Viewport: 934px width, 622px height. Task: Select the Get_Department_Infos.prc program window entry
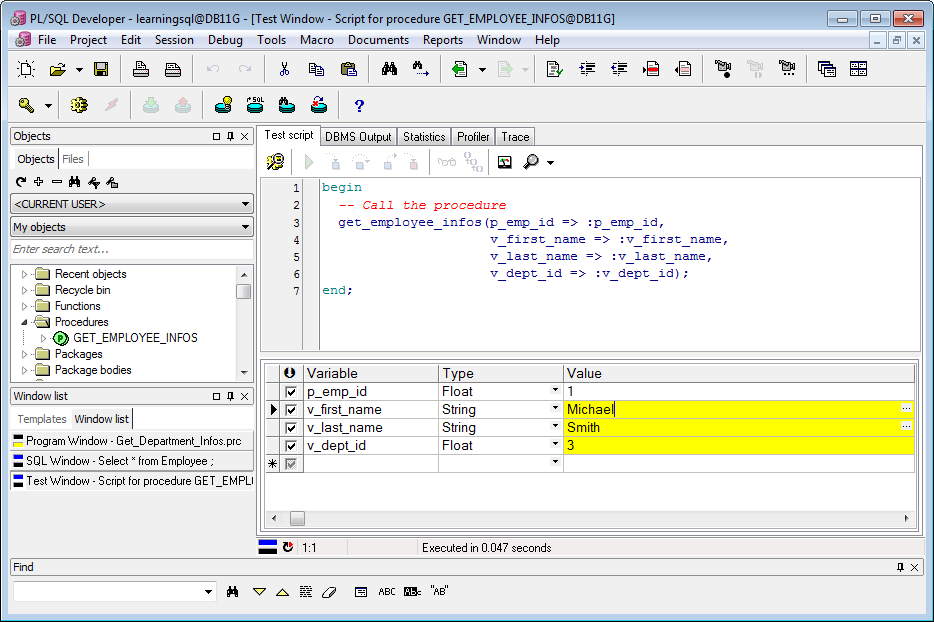(x=132, y=441)
